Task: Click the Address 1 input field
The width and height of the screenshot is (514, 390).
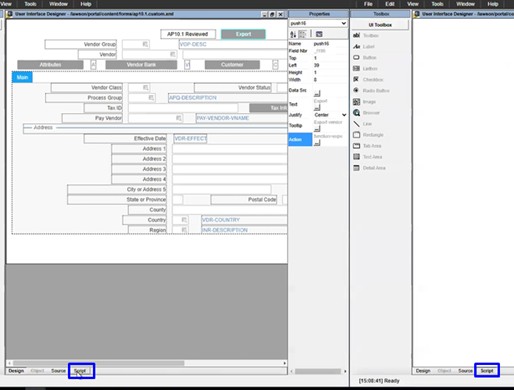Action: (230, 149)
